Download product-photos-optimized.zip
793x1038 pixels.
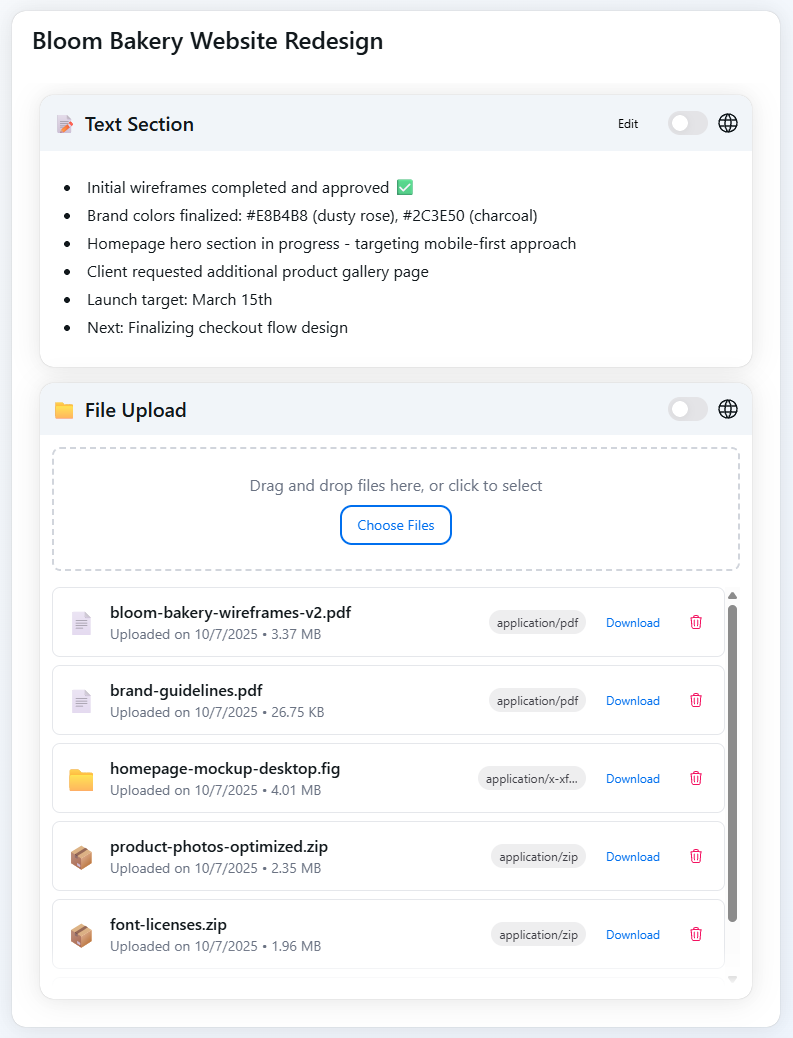pos(632,856)
